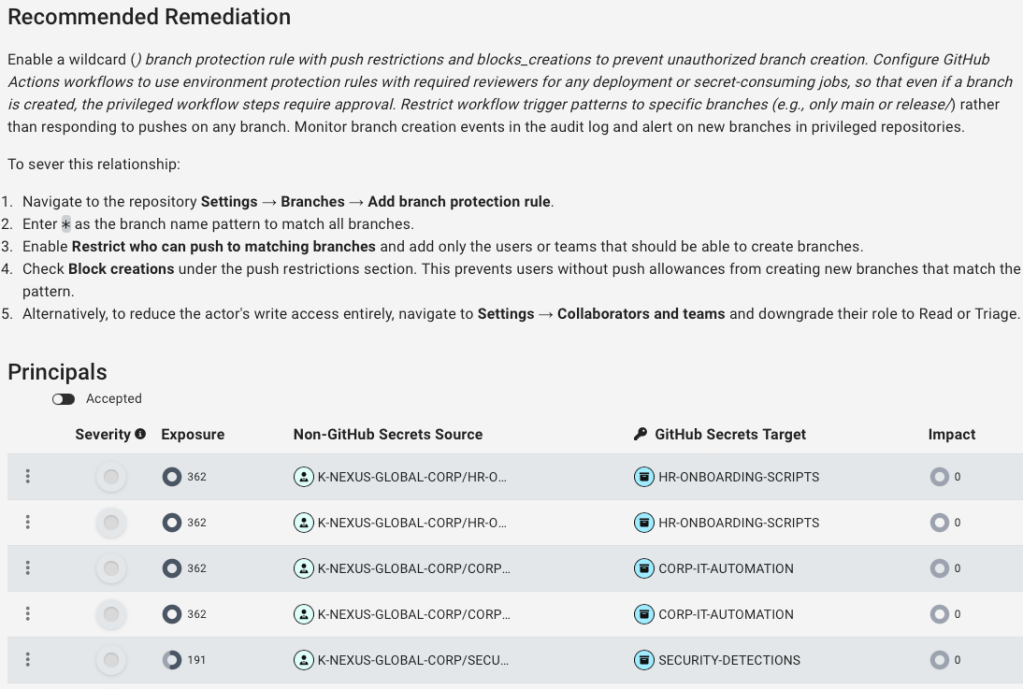The height and width of the screenshot is (689, 1023).
Task: Click the Impact column header
Action: pos(951,435)
